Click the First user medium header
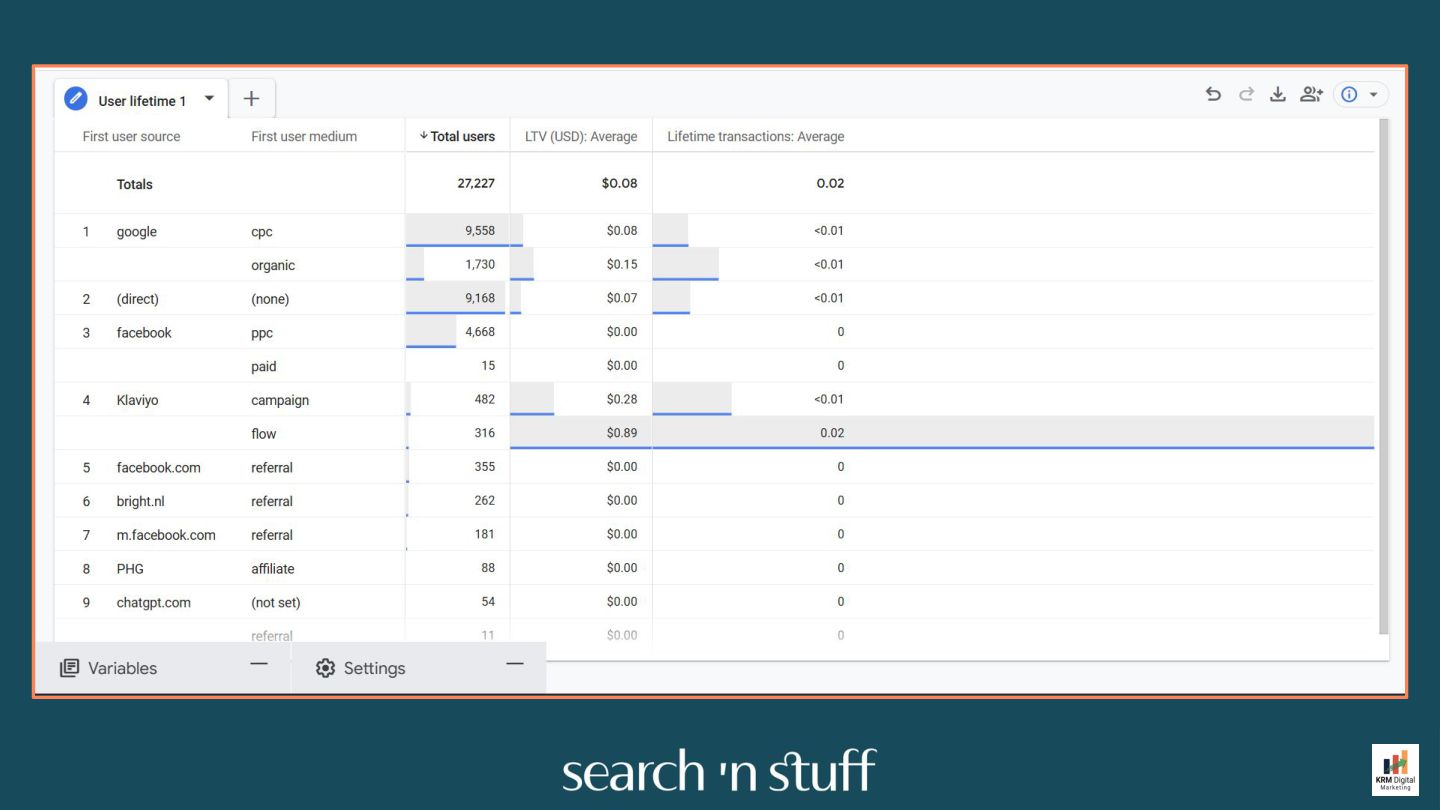 (x=304, y=136)
